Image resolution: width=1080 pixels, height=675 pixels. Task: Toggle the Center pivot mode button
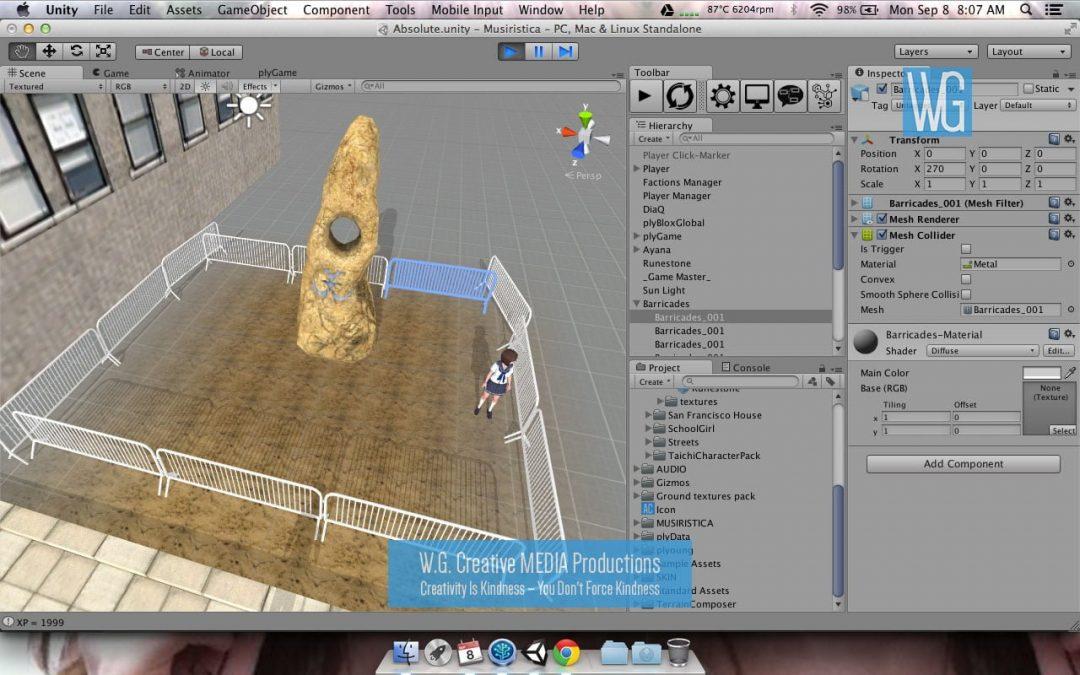click(163, 52)
